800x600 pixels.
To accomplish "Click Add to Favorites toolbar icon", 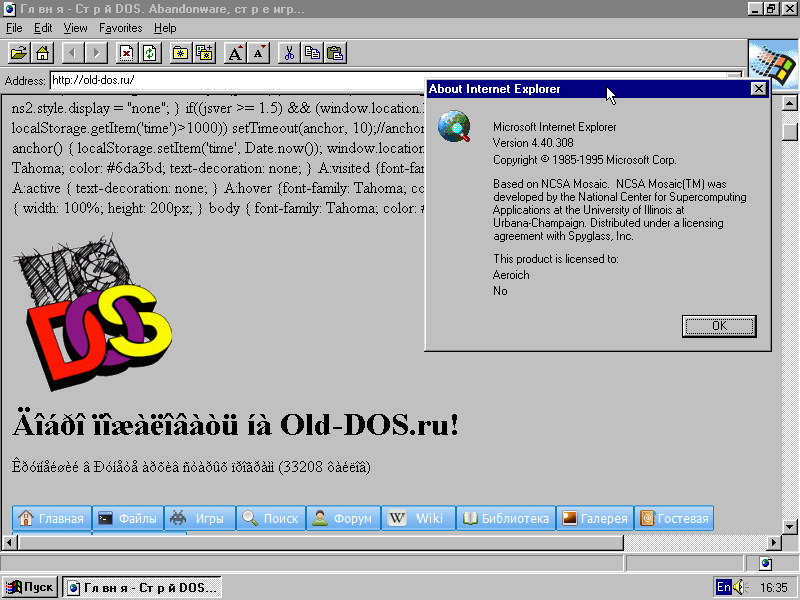I will (204, 53).
